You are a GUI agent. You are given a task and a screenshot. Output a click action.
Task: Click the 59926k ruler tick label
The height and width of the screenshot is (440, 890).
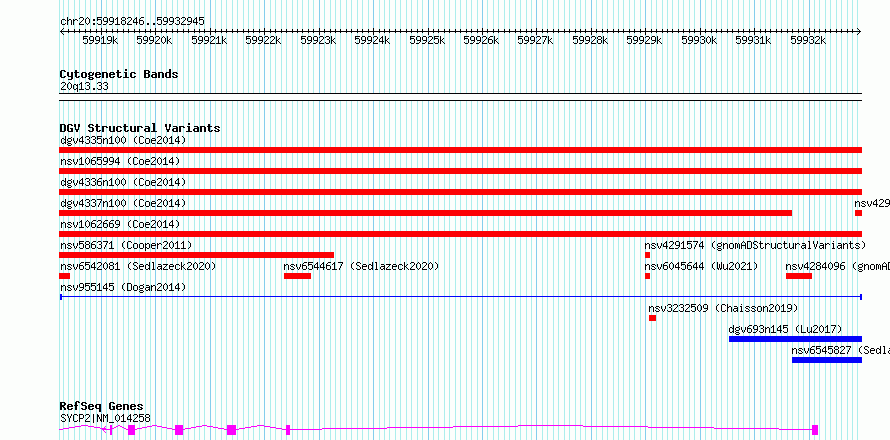tap(481, 40)
